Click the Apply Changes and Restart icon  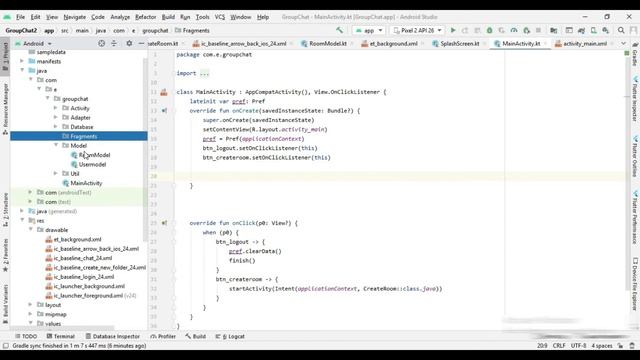click(x=465, y=30)
